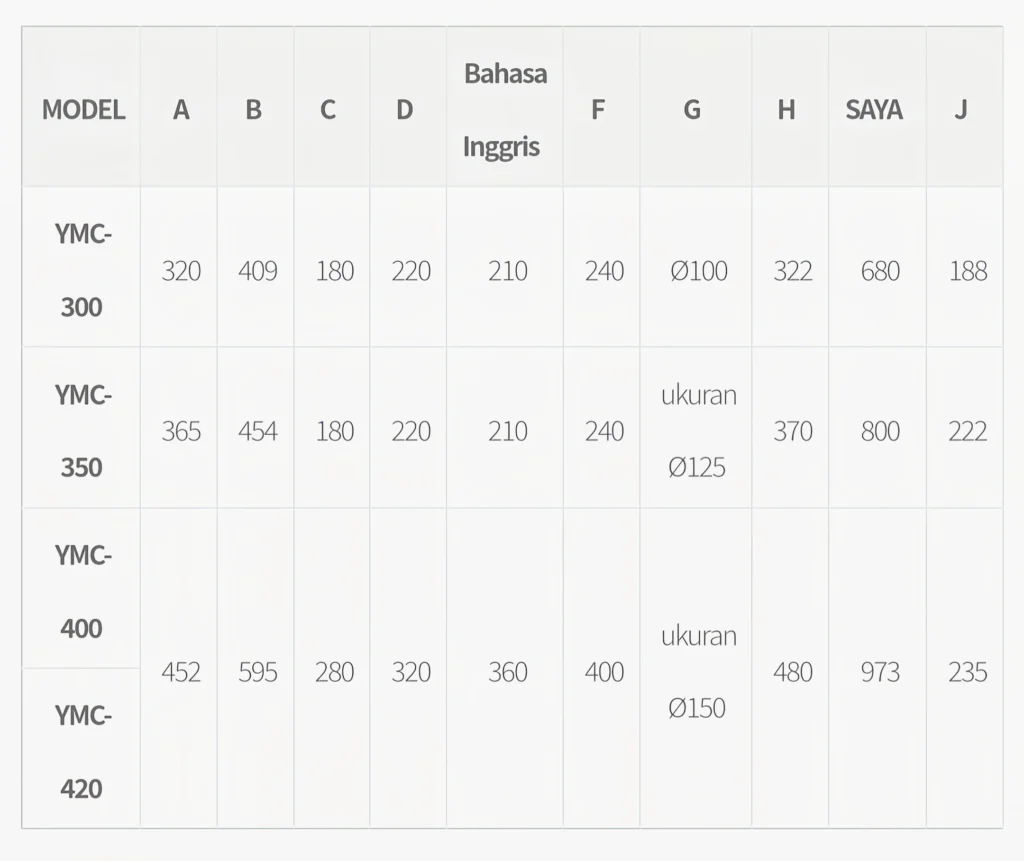Select value 680 in the SAYA column
Viewport: 1024px width, 861px height.
(880, 271)
